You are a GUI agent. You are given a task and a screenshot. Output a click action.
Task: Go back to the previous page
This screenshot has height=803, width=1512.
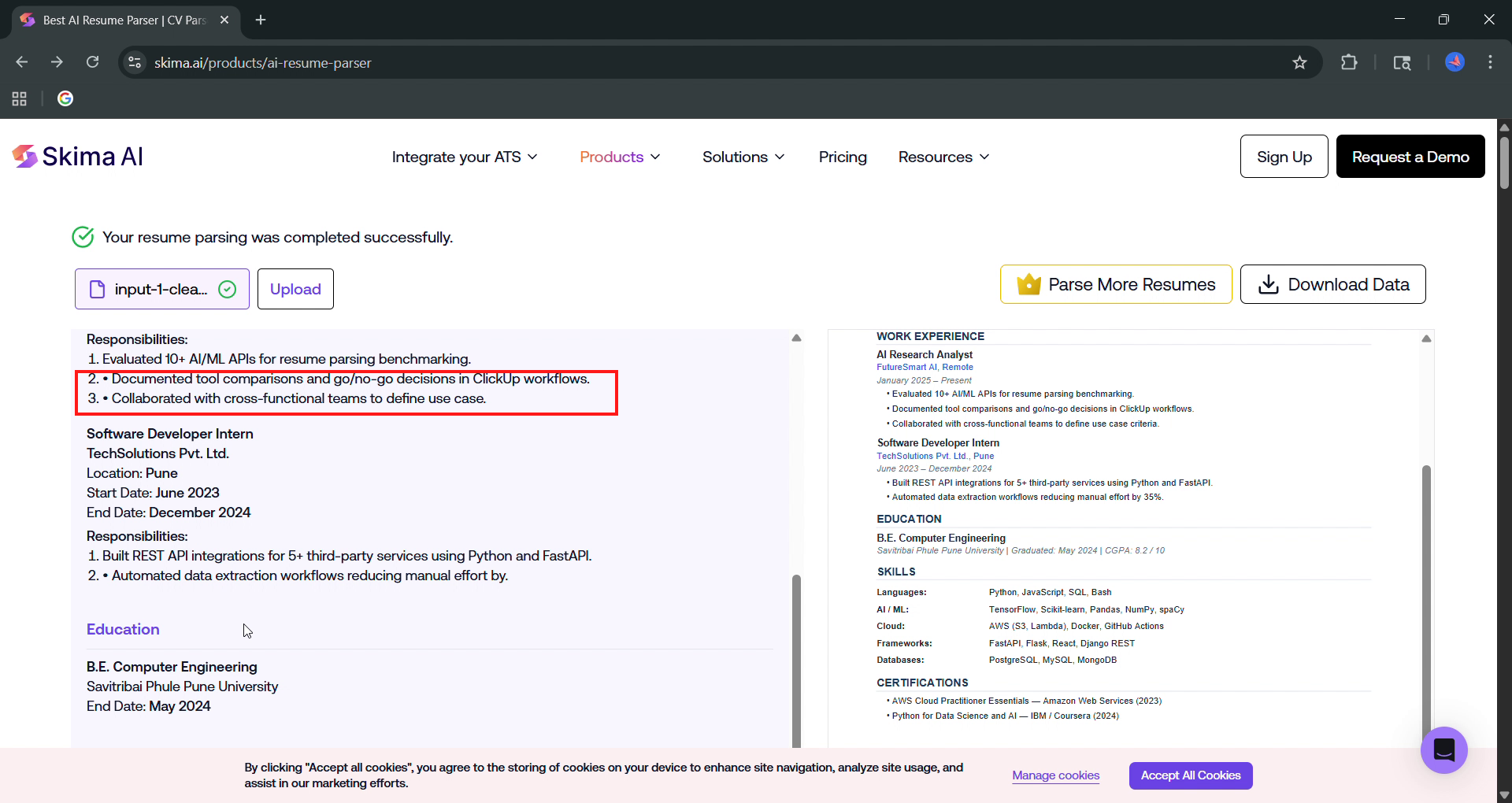click(x=22, y=62)
